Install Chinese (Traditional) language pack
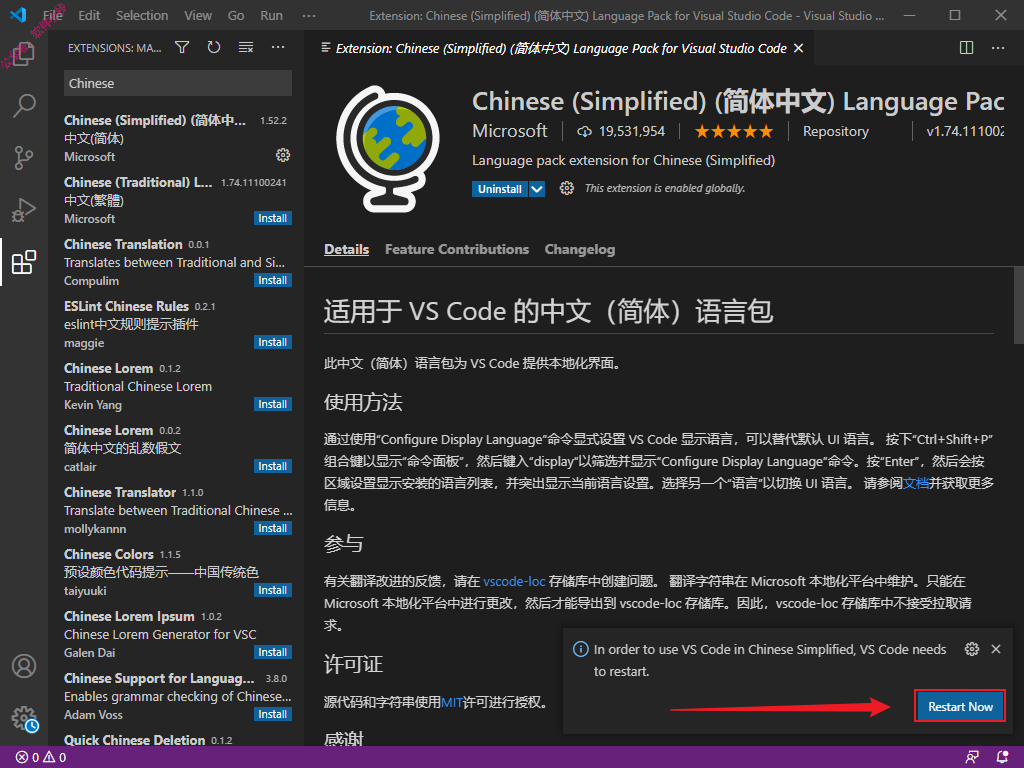The width and height of the screenshot is (1024, 768). coord(272,218)
